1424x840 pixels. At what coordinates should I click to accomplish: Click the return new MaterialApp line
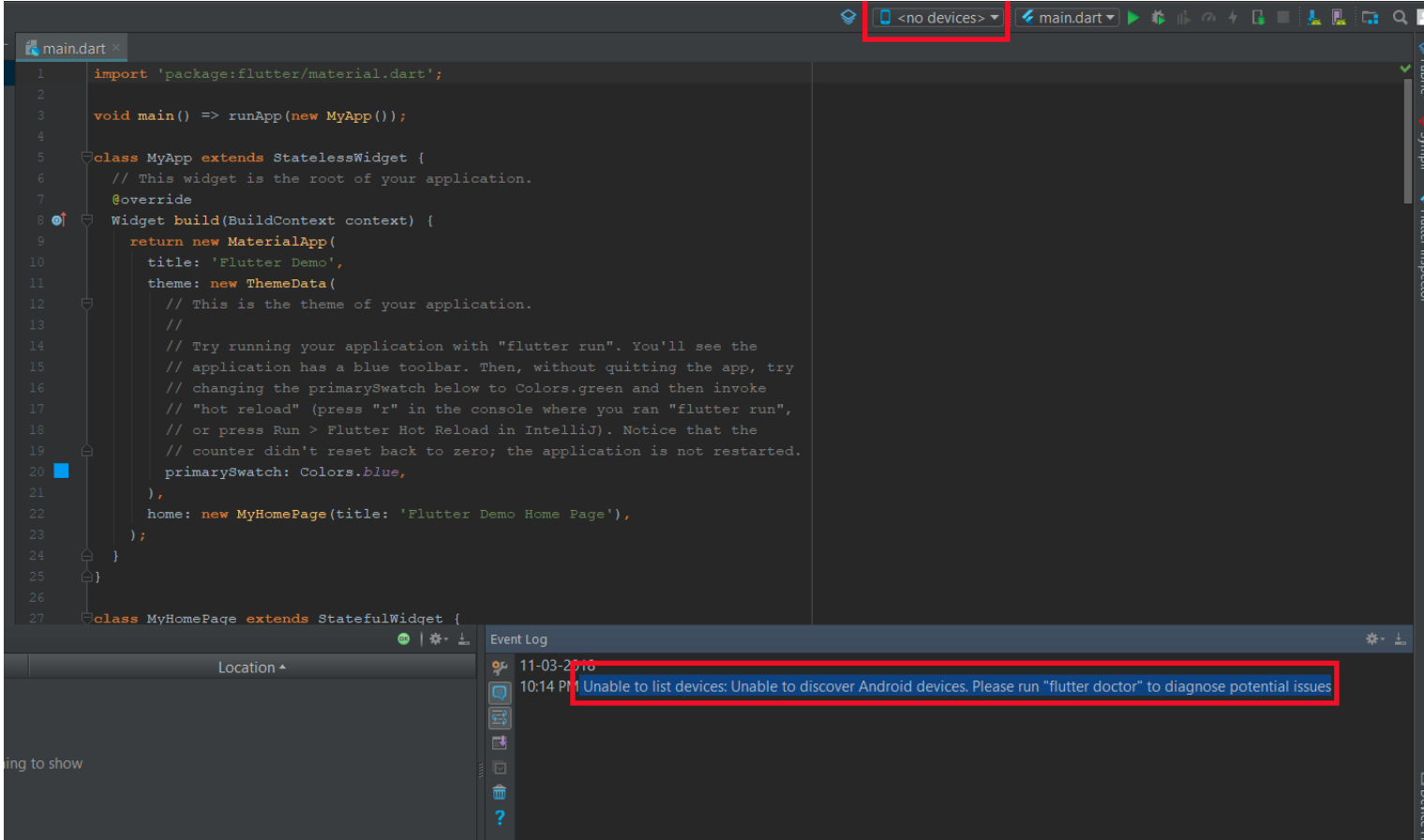[x=232, y=242]
